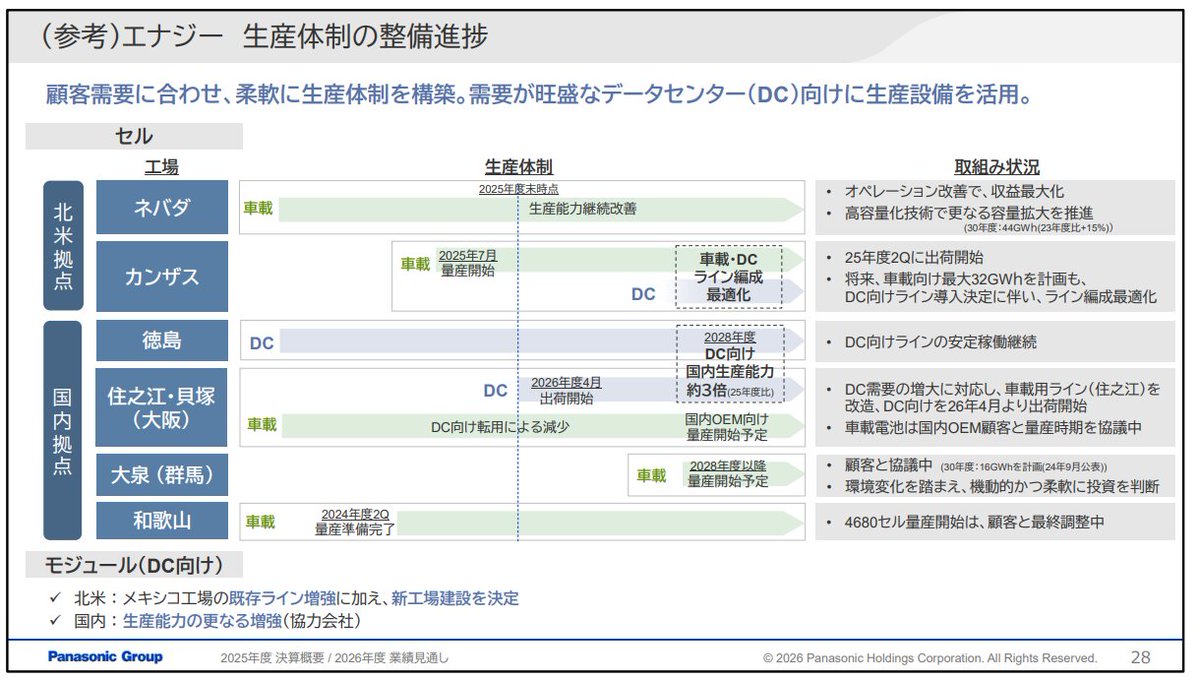
Task: Click the 'セル' section header
Action: coord(134,135)
